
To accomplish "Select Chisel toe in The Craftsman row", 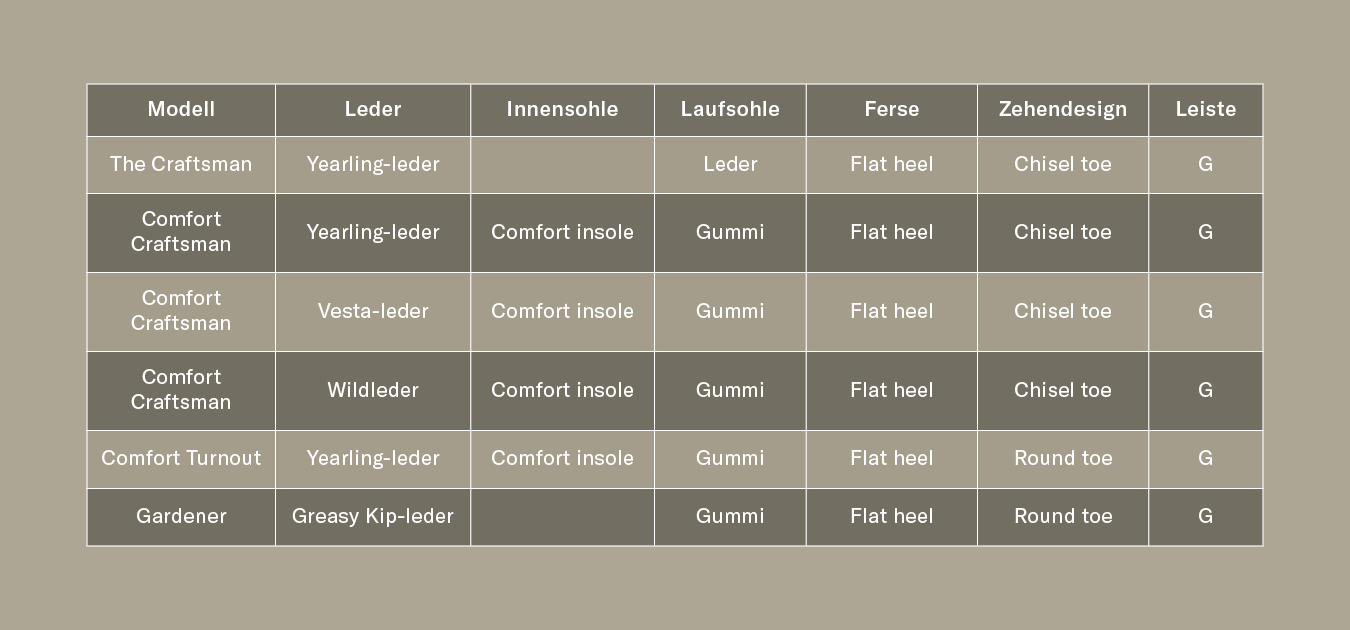I will click(1062, 164).
